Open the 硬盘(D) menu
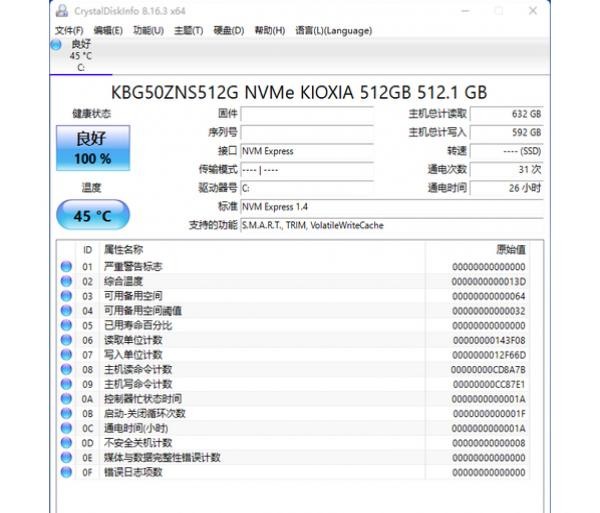The image size is (600, 513). 228,31
